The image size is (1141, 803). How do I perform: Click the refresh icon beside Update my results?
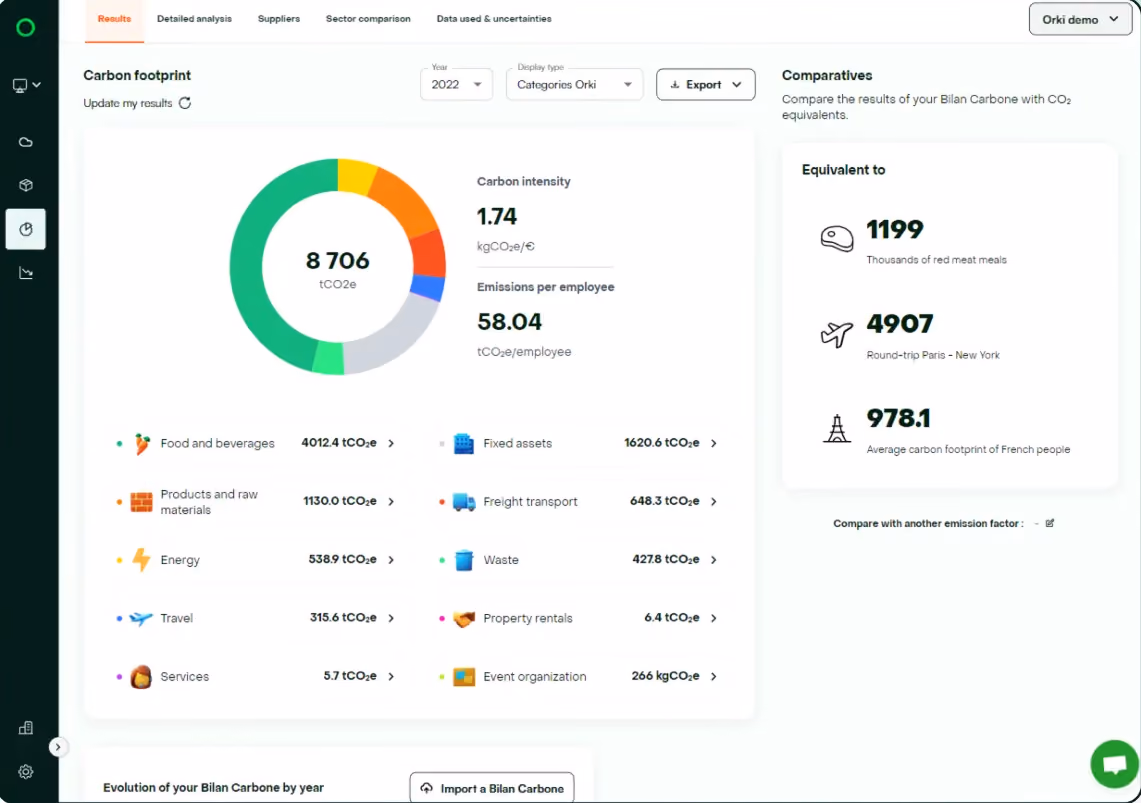coord(185,103)
